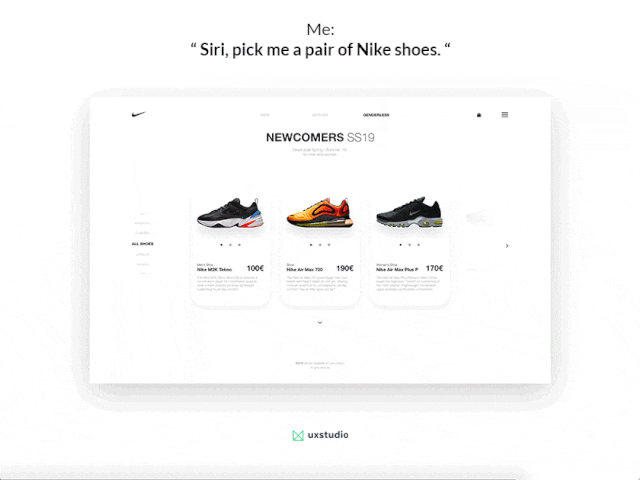The image size is (640, 480).
Task: Select third image dot of Nike Air Max Plus P
Action: click(x=418, y=245)
